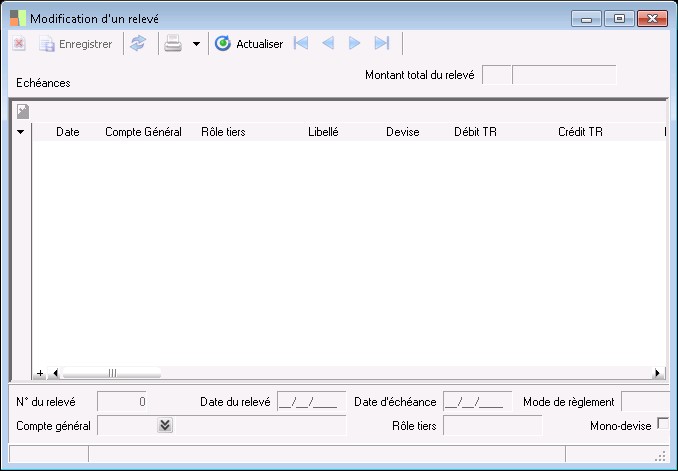Click the Enregistrer save button
The image size is (678, 471).
[75, 44]
